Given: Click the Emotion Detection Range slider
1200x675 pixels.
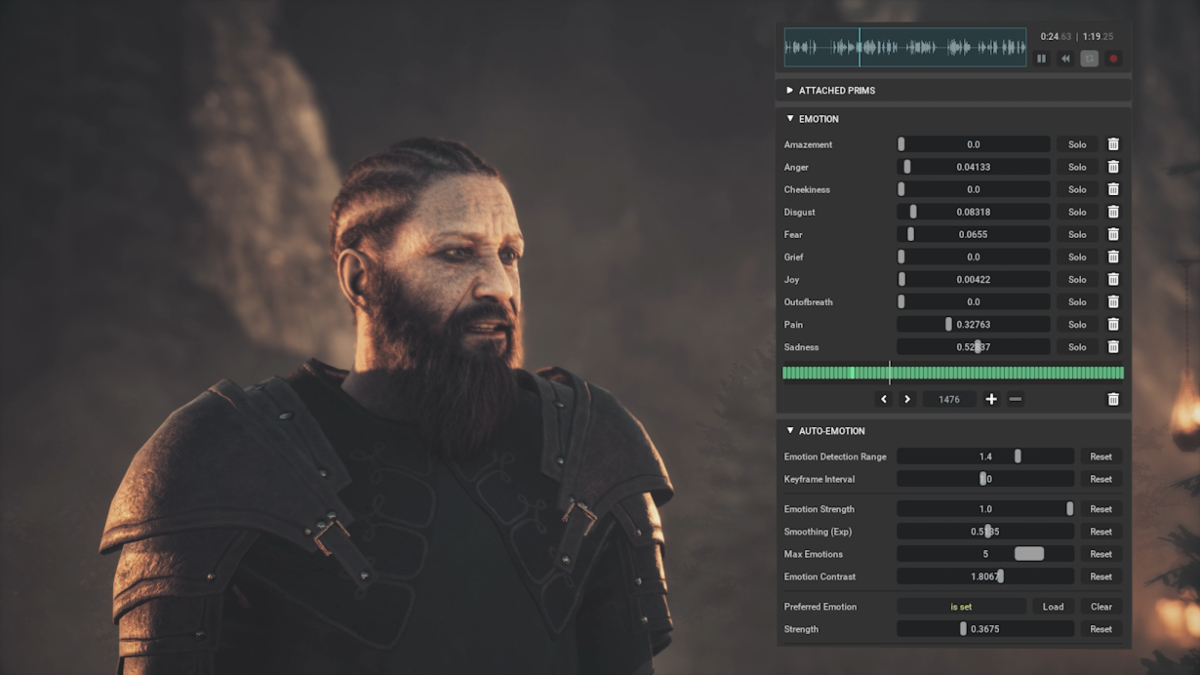Looking at the screenshot, I should point(985,457).
